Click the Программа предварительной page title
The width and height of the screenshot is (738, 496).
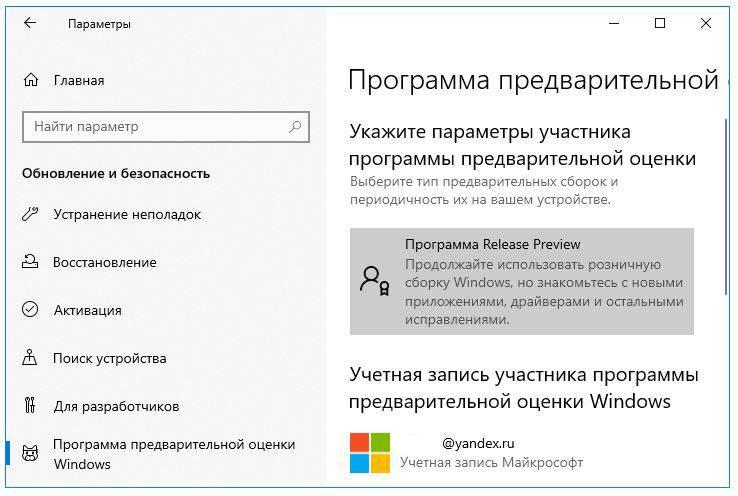click(533, 80)
